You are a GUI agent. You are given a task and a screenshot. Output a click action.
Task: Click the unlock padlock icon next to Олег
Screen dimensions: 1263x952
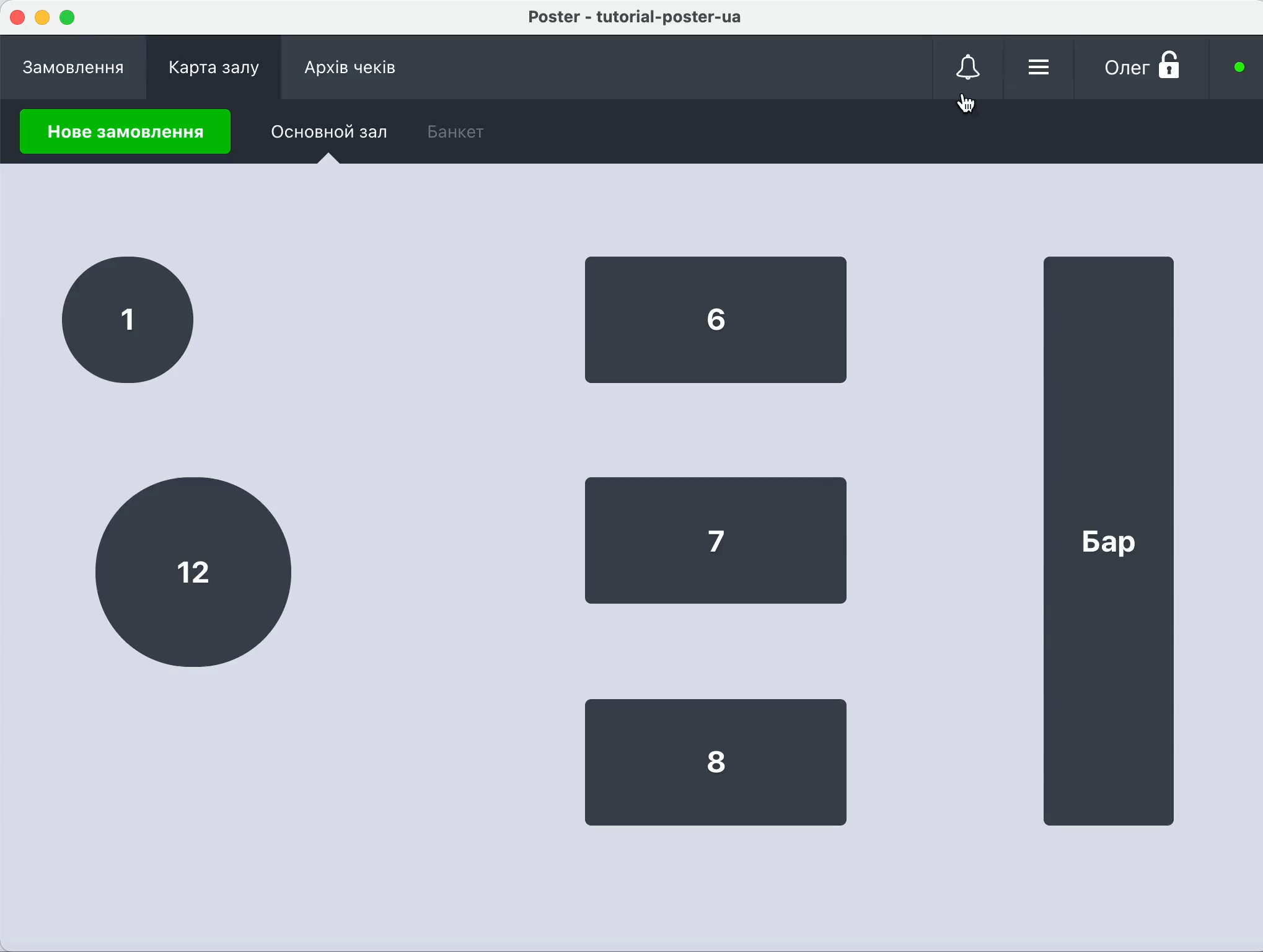(x=1169, y=66)
